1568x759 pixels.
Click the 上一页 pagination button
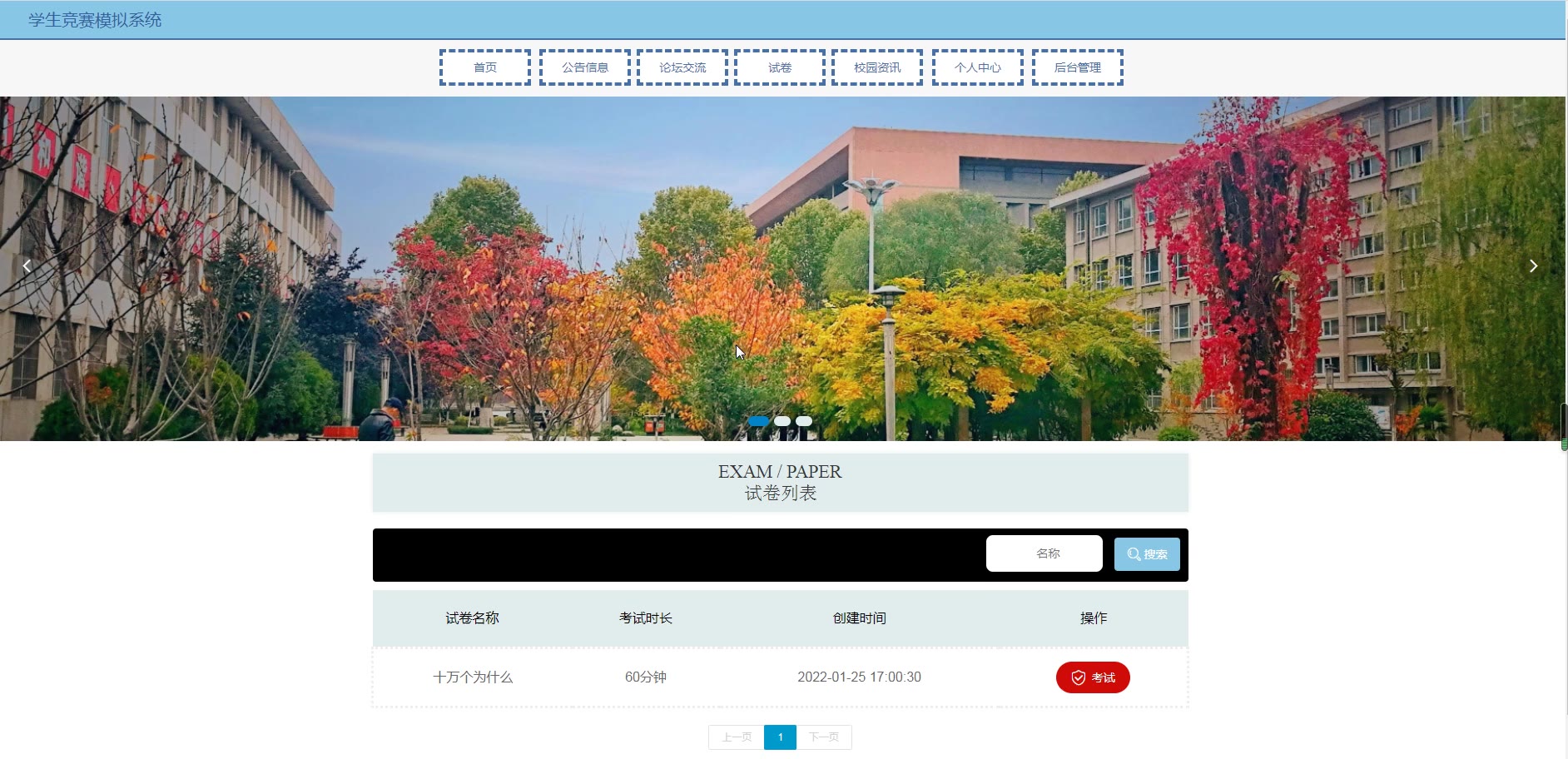coord(737,737)
